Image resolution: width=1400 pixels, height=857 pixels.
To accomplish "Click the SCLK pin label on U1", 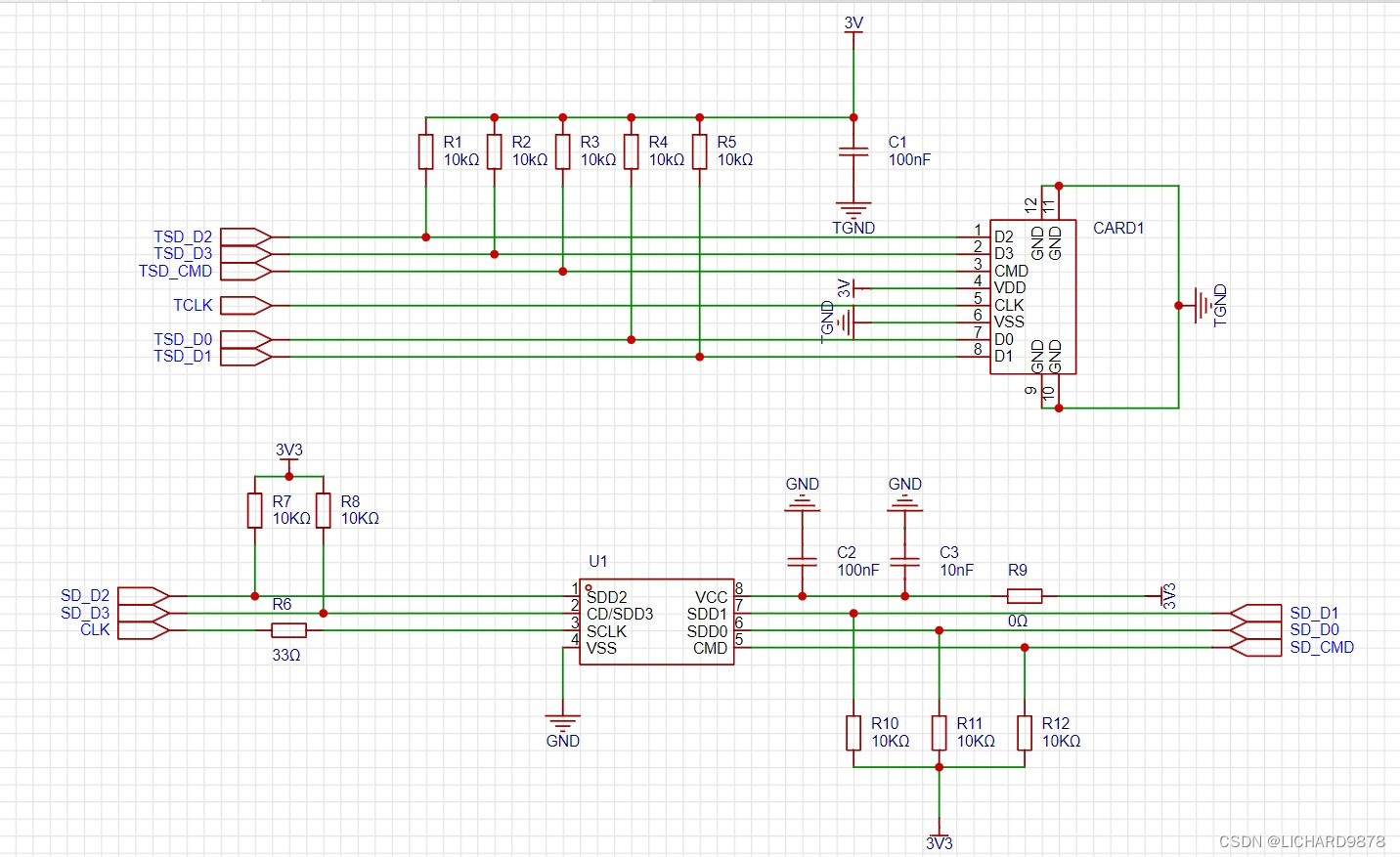I will point(606,631).
